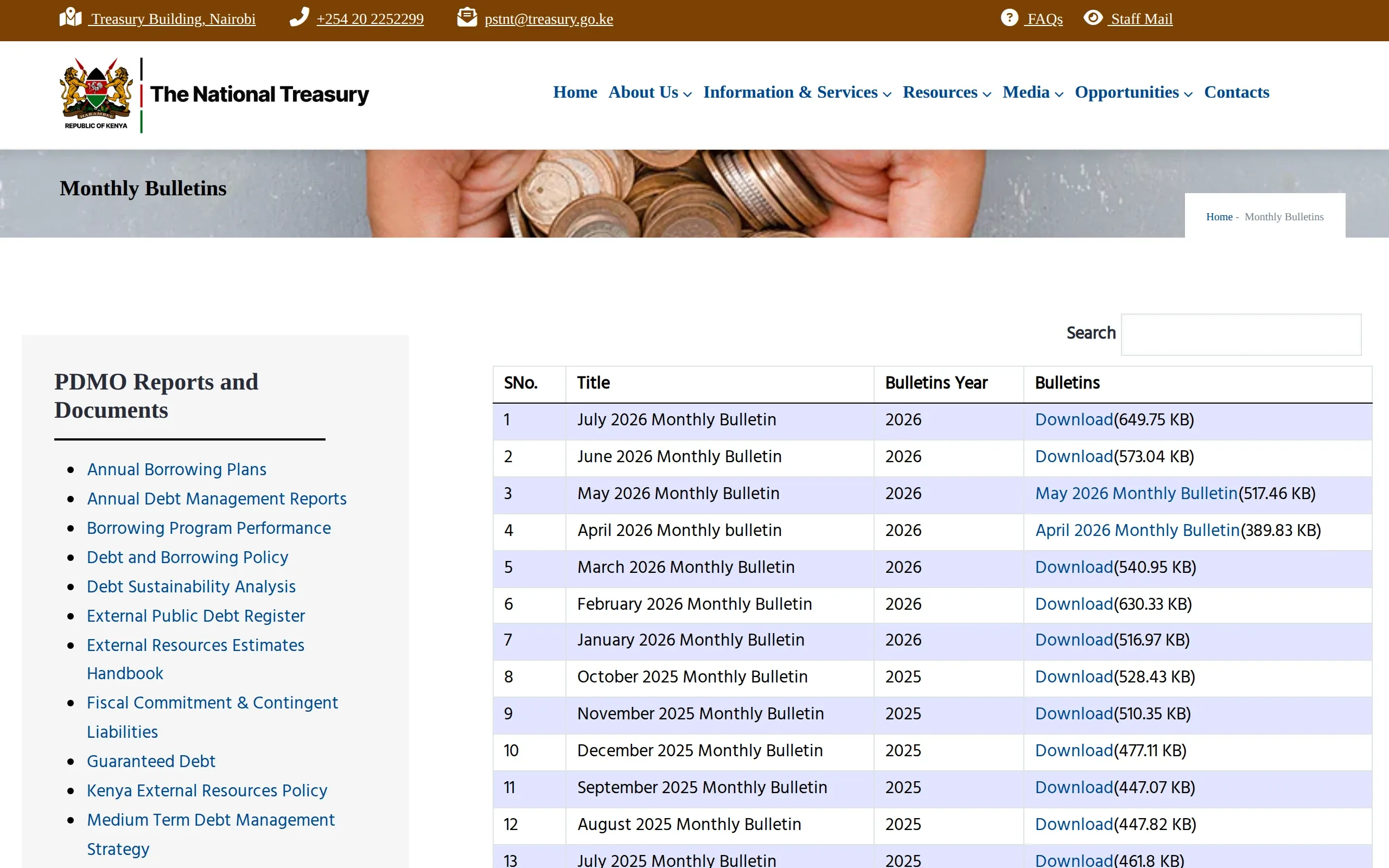The width and height of the screenshot is (1389, 868).
Task: Download the December 2025 bulletin (477.11 KB)
Action: [1073, 751]
